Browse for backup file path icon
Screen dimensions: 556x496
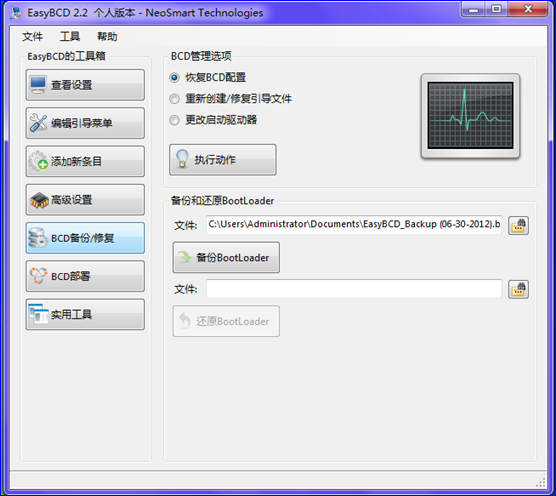pyautogui.click(x=518, y=225)
